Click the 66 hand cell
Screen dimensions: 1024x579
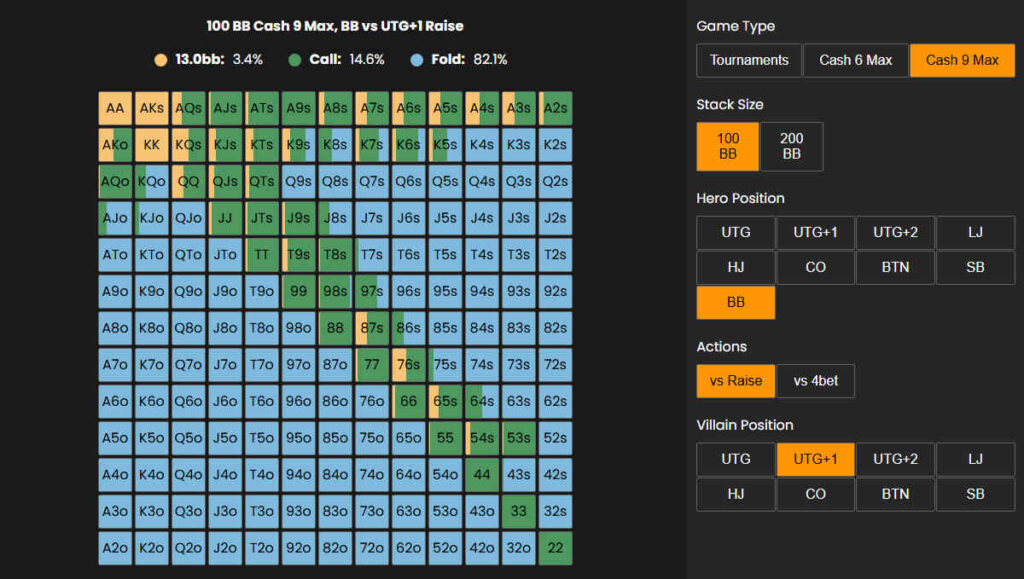click(408, 401)
